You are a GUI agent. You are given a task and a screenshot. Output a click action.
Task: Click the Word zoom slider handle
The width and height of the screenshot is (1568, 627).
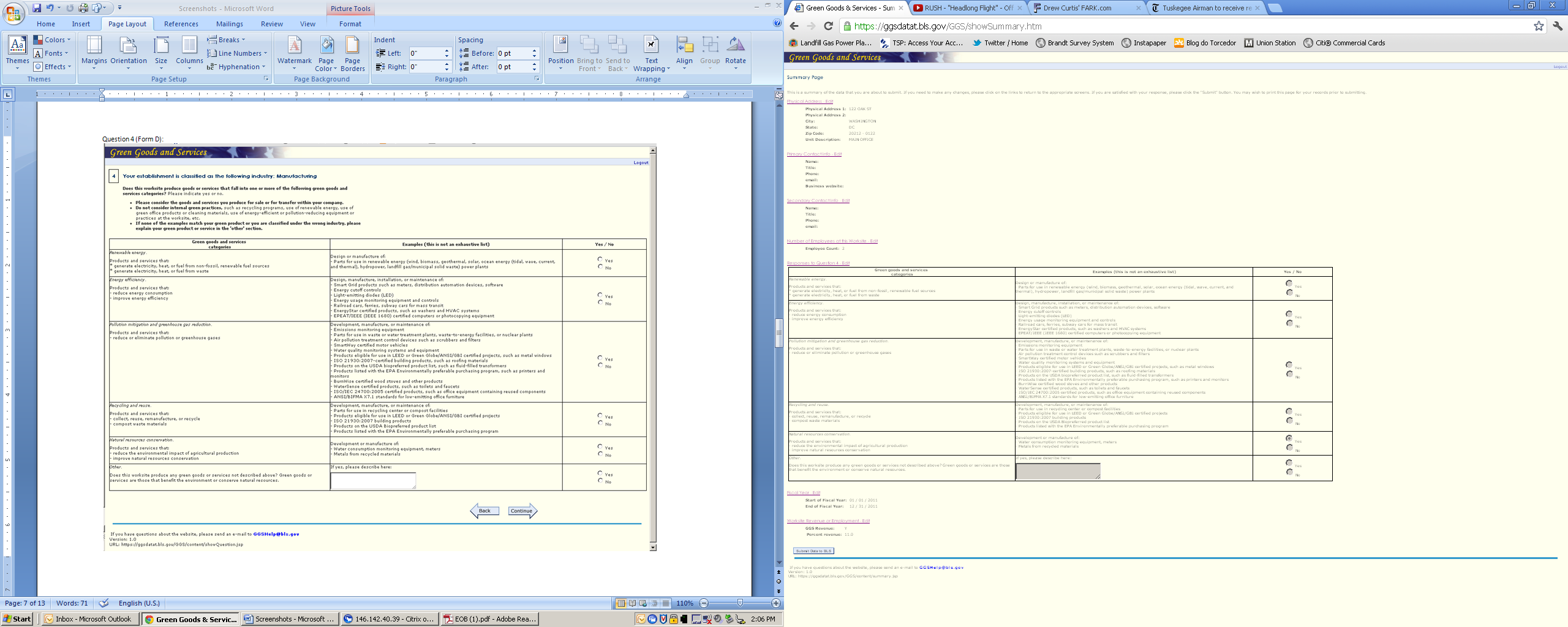click(x=740, y=603)
